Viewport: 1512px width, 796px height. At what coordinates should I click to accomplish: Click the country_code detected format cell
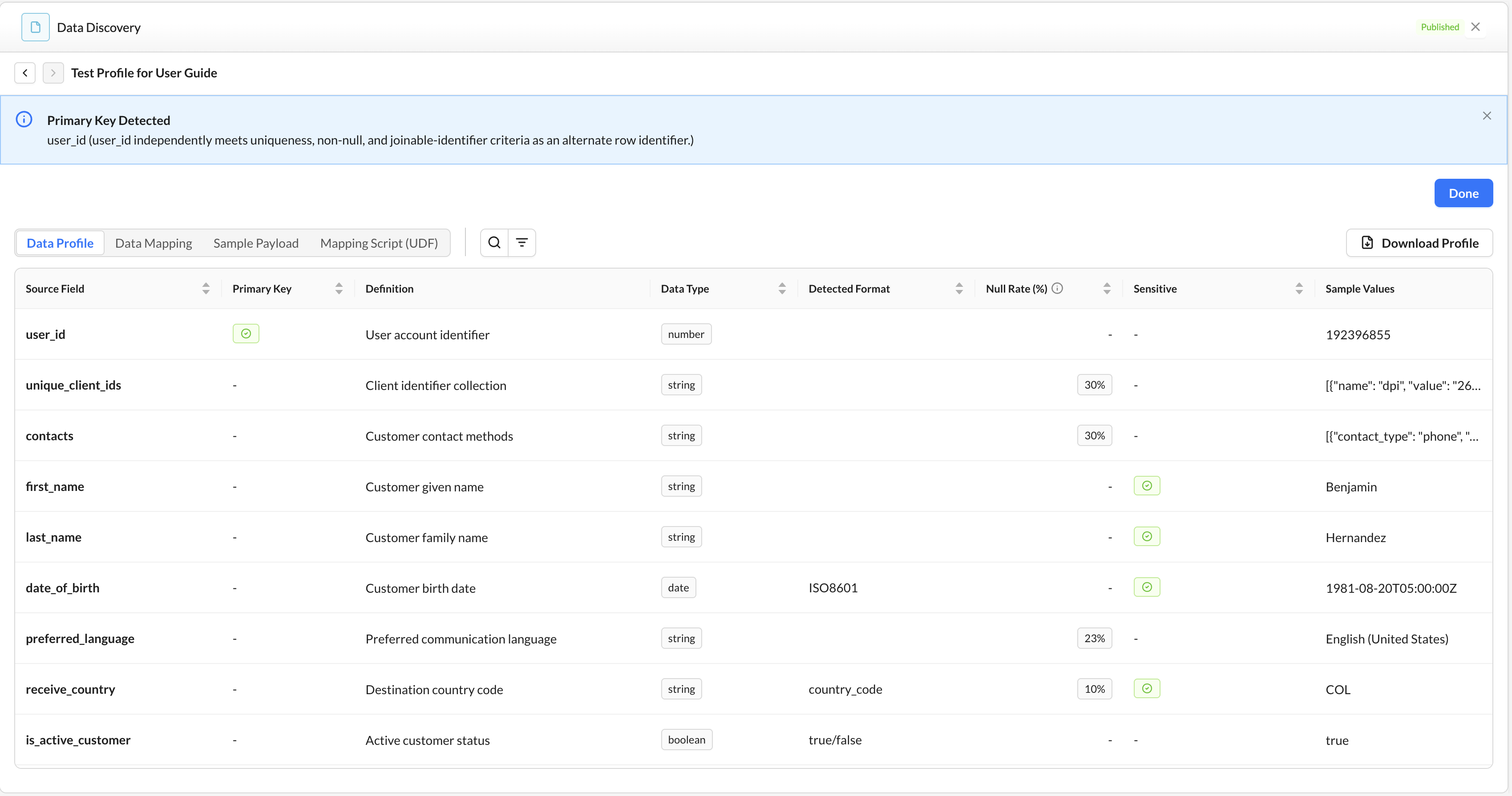tap(845, 689)
